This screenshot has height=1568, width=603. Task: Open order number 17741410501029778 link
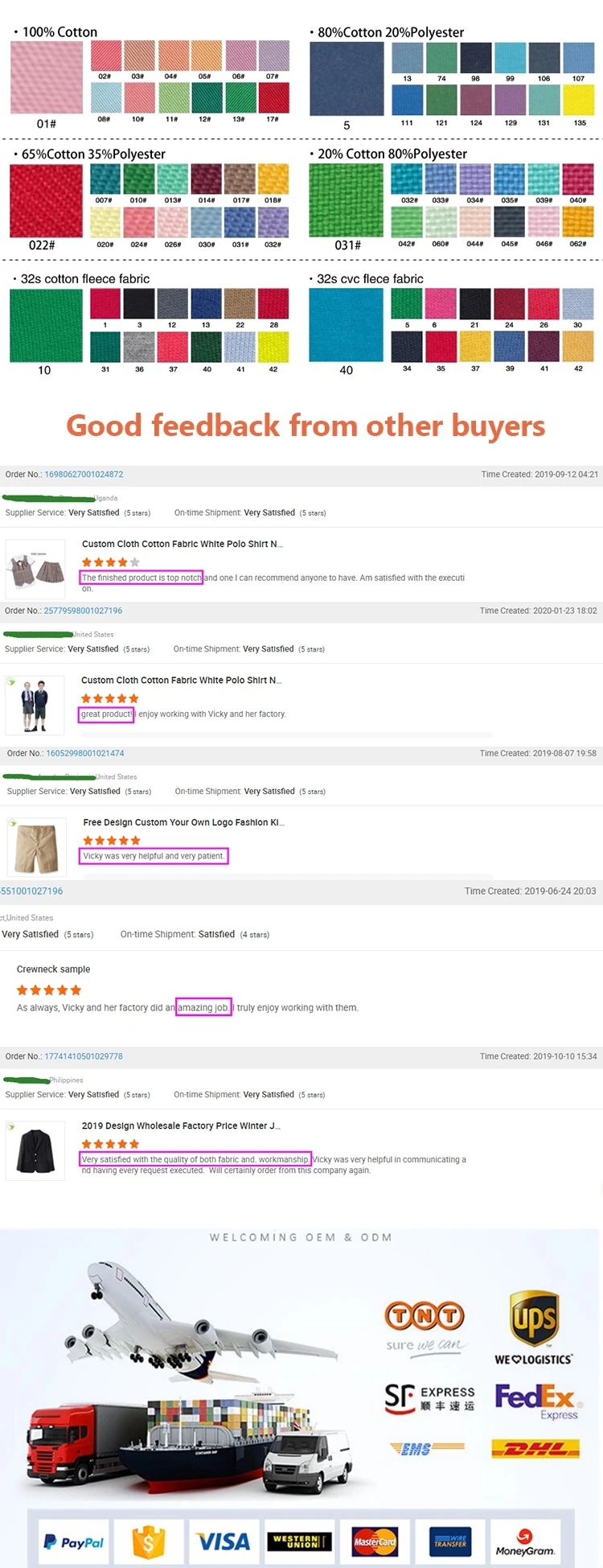point(84,1056)
